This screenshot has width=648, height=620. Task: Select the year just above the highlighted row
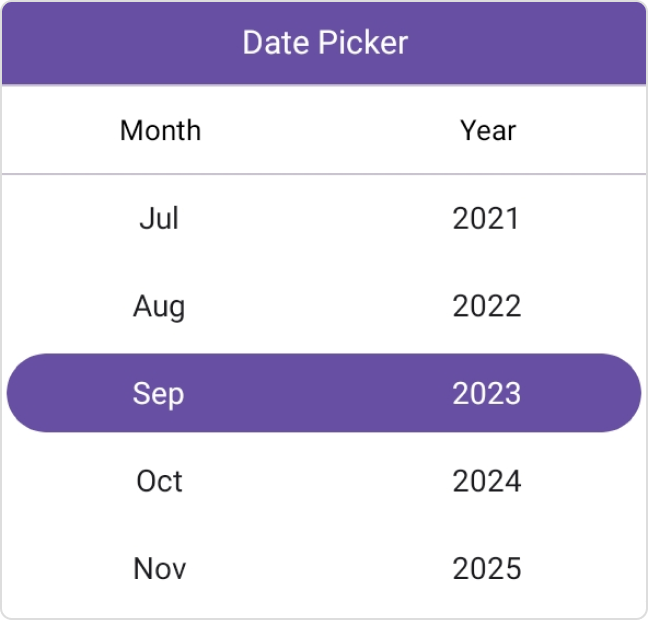[x=486, y=306]
